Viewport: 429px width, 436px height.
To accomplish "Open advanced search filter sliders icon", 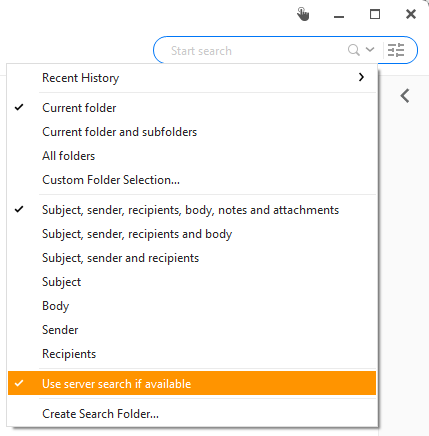I will click(396, 50).
